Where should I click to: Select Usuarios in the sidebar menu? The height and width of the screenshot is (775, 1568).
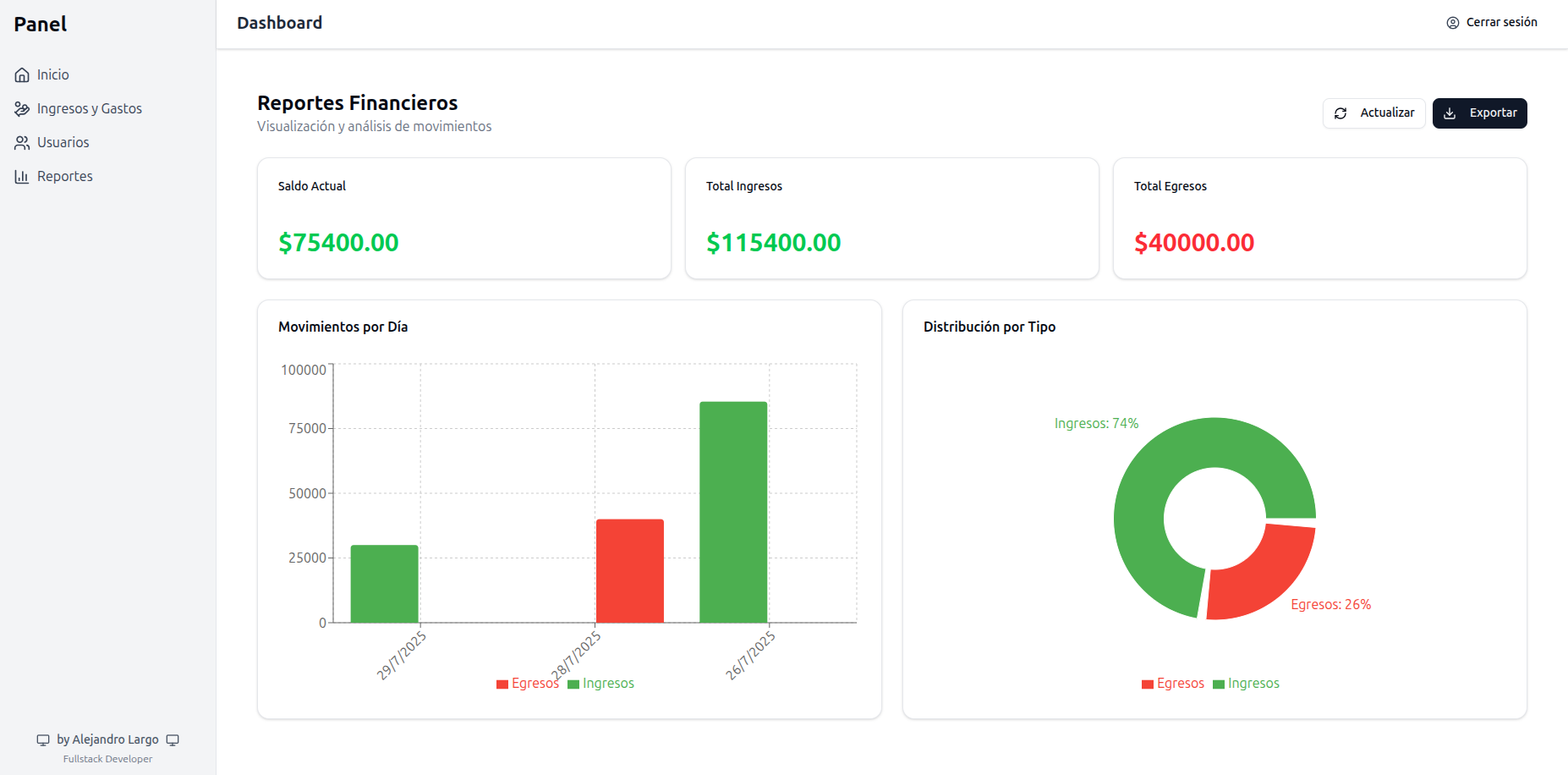coord(63,142)
